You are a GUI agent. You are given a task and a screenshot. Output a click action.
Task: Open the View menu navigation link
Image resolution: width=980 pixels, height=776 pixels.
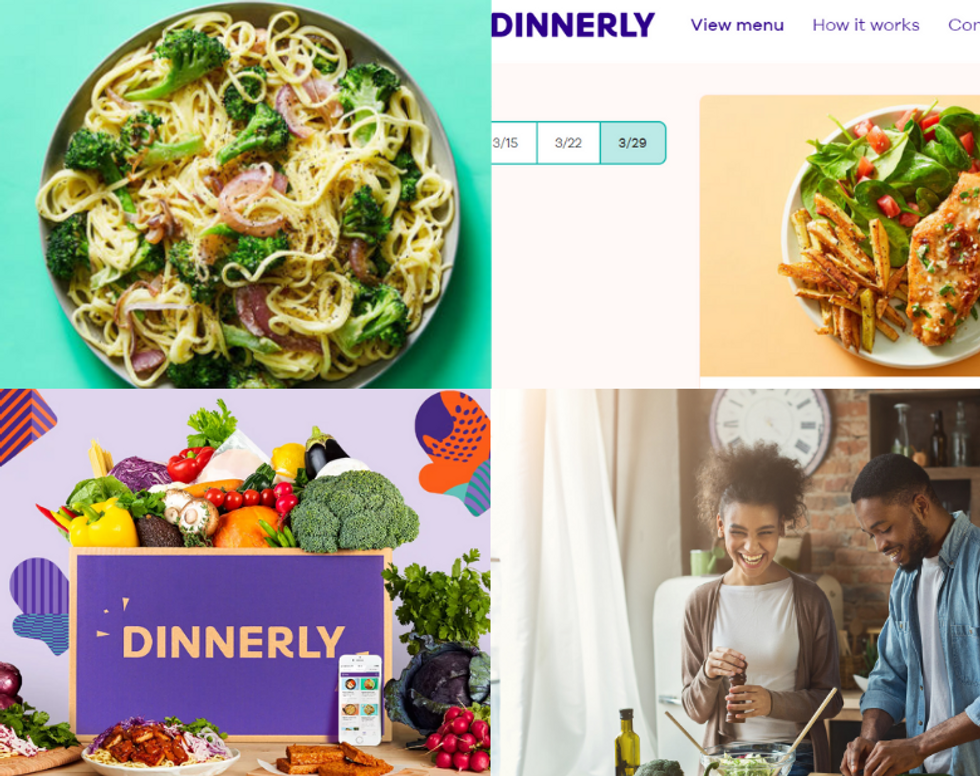point(737,25)
